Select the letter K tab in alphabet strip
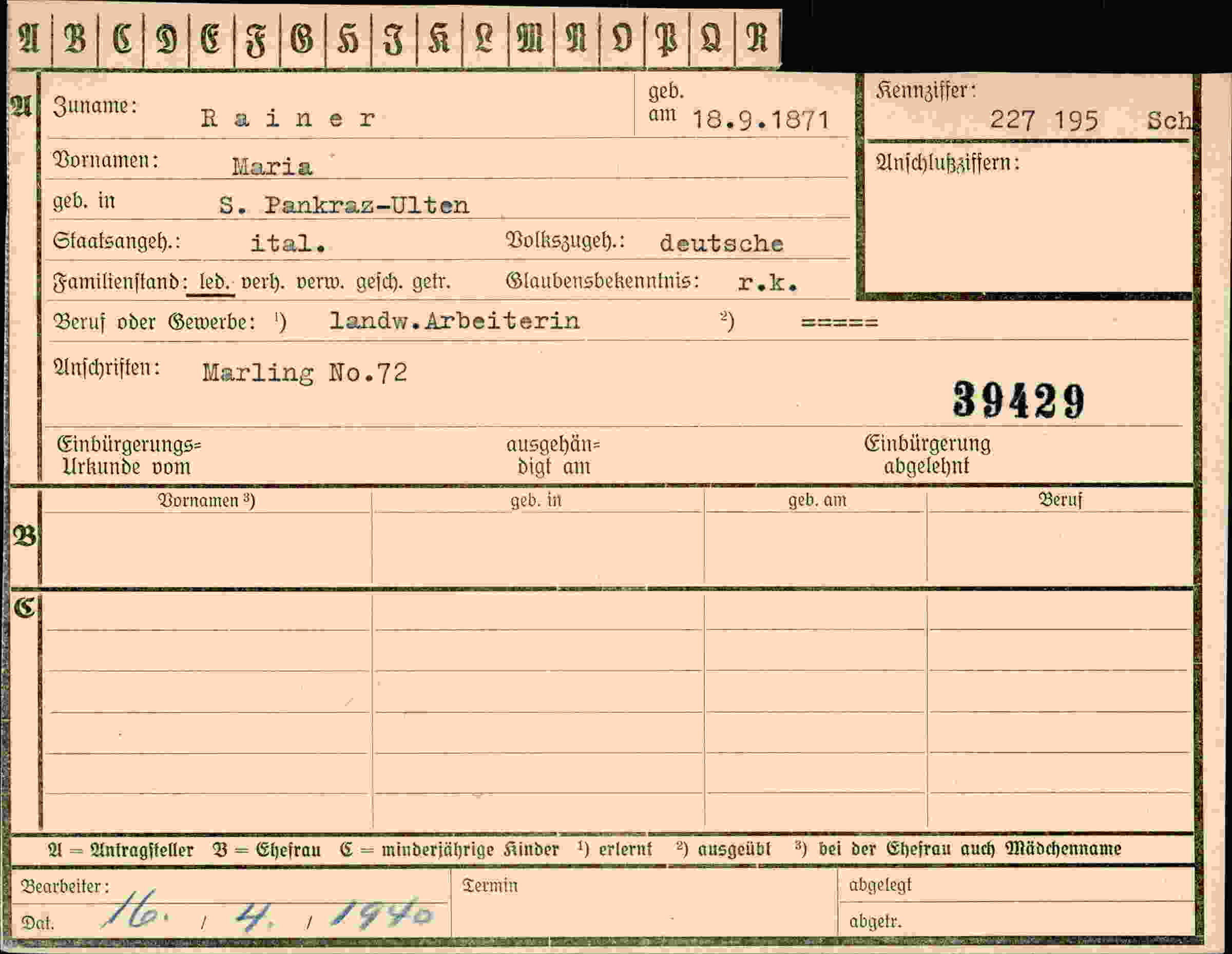Screen dimensions: 1232x954 point(439,39)
